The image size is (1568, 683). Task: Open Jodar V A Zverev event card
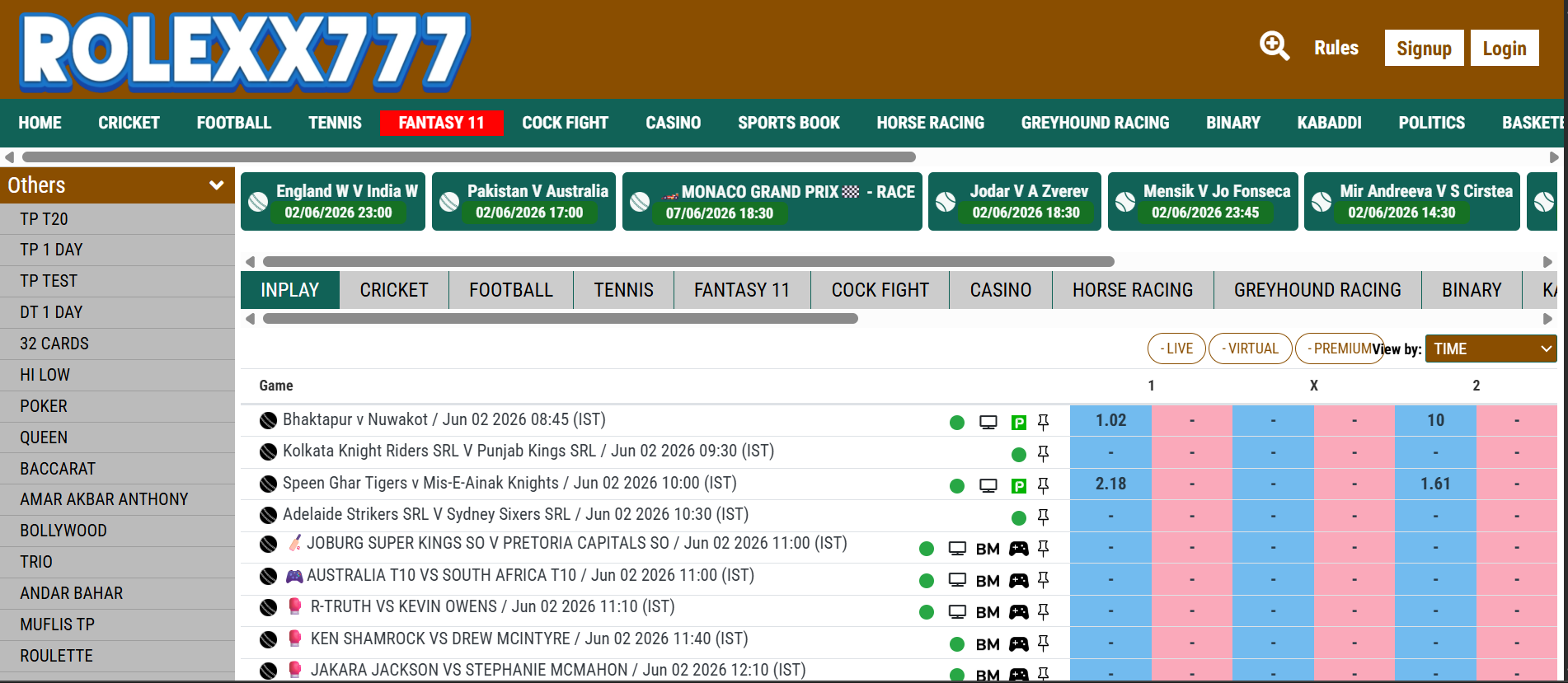click(1014, 201)
